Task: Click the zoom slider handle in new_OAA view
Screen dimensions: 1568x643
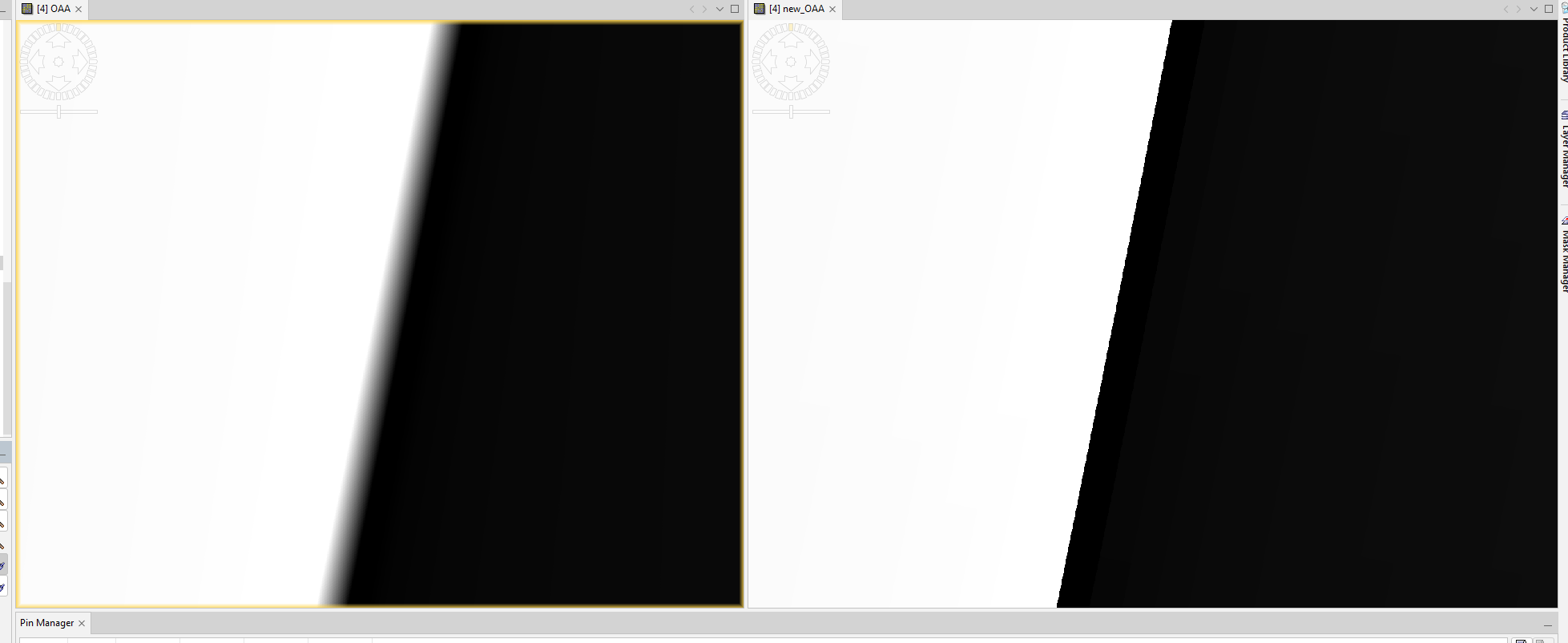Action: [x=791, y=112]
